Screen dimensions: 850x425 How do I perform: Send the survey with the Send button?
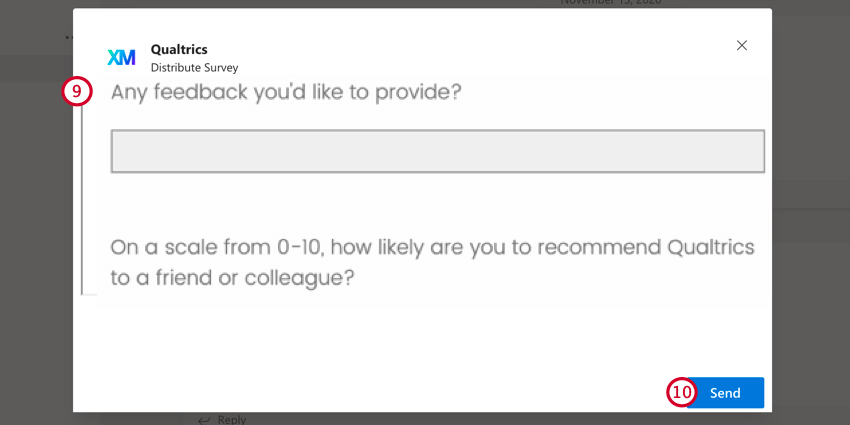(725, 393)
